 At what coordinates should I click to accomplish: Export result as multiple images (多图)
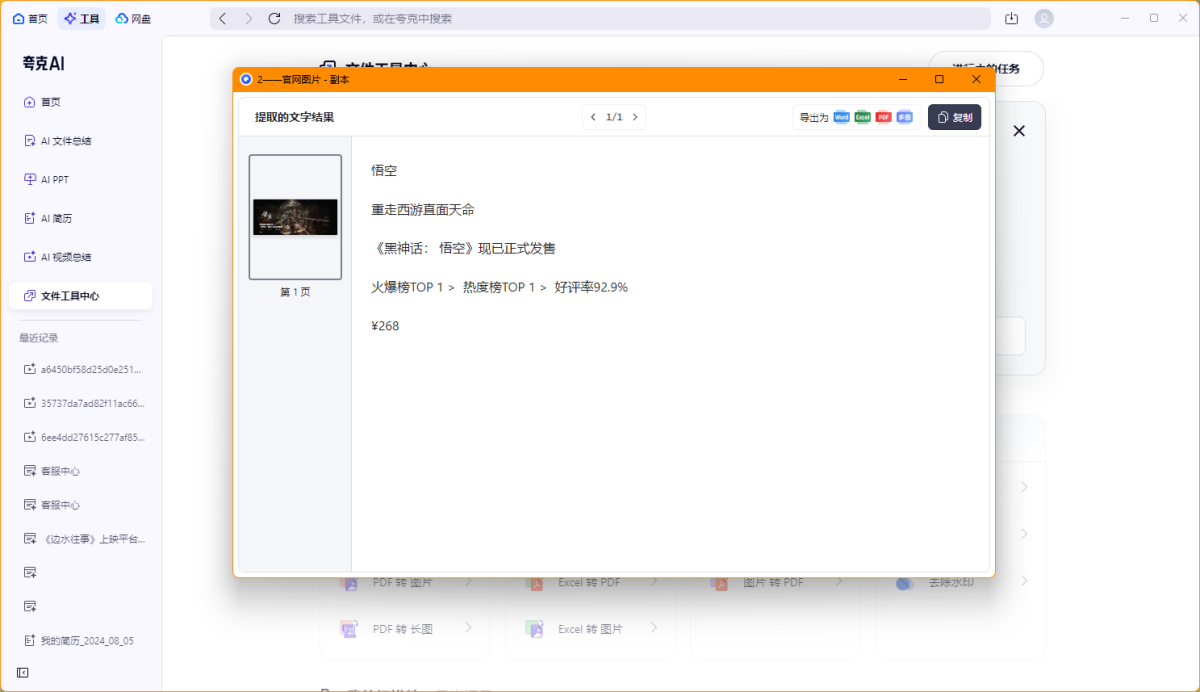click(x=904, y=117)
